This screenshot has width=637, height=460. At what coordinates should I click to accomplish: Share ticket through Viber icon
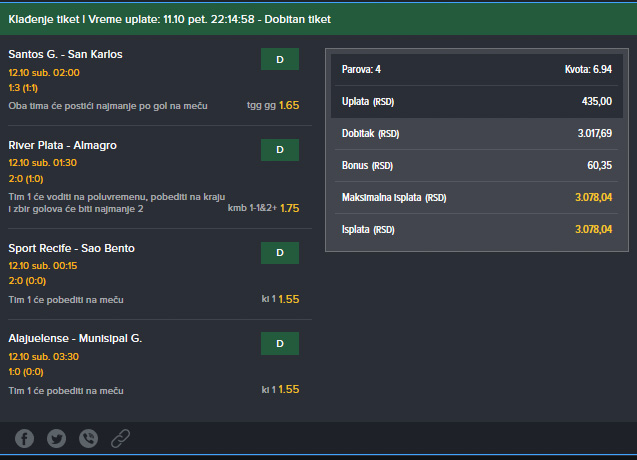click(89, 438)
